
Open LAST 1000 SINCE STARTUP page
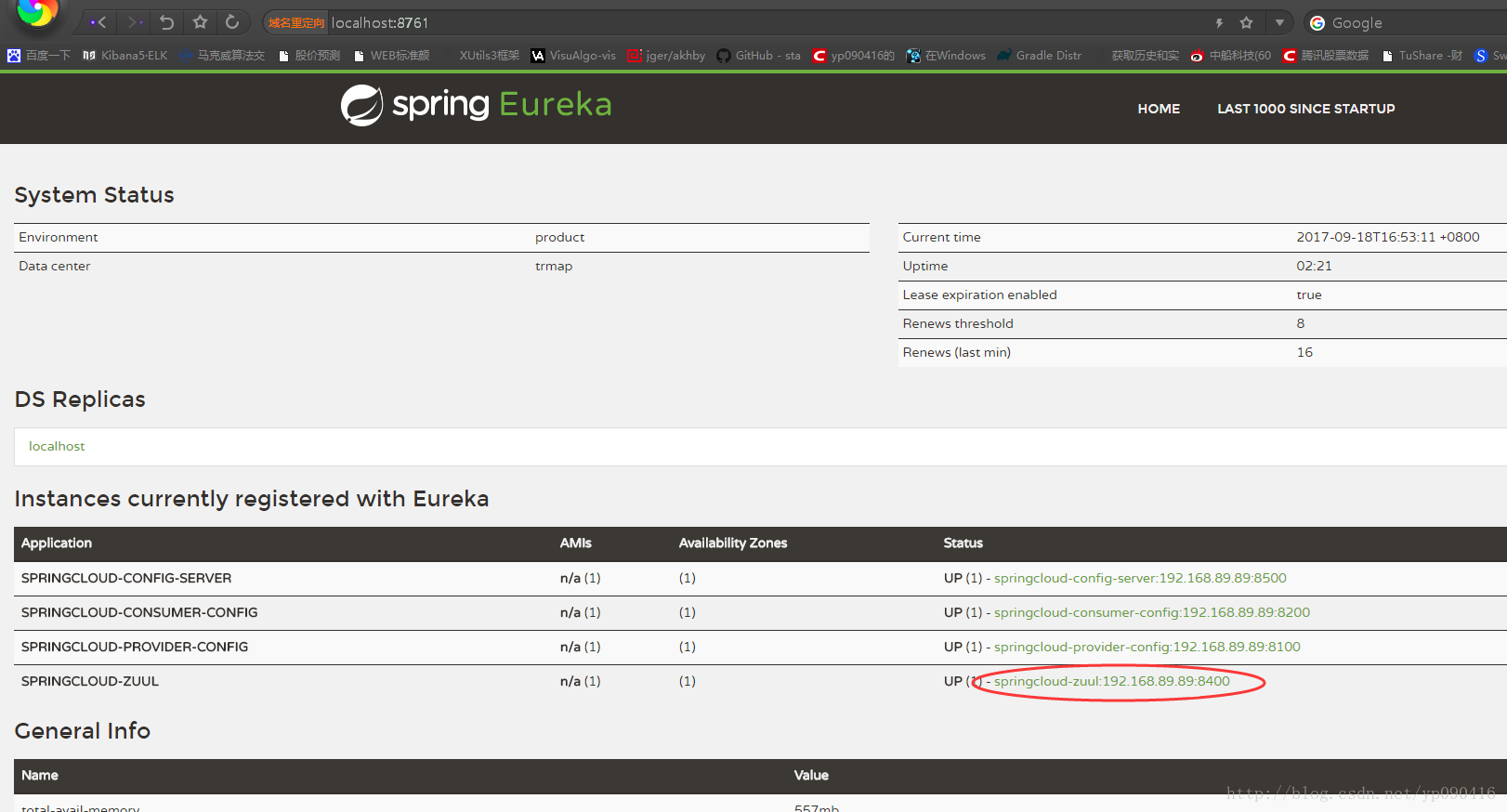[x=1306, y=109]
